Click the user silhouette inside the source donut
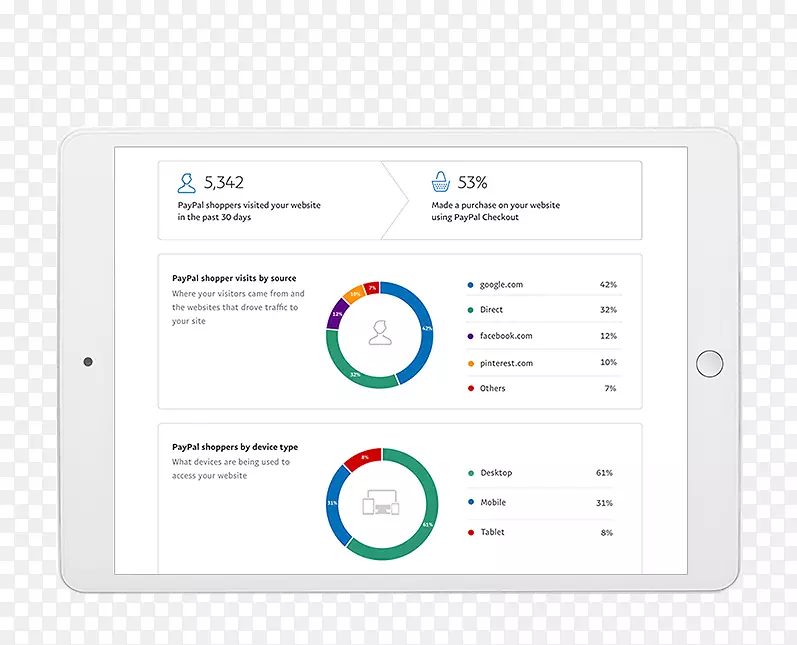The width and height of the screenshot is (797, 645). coord(380,333)
